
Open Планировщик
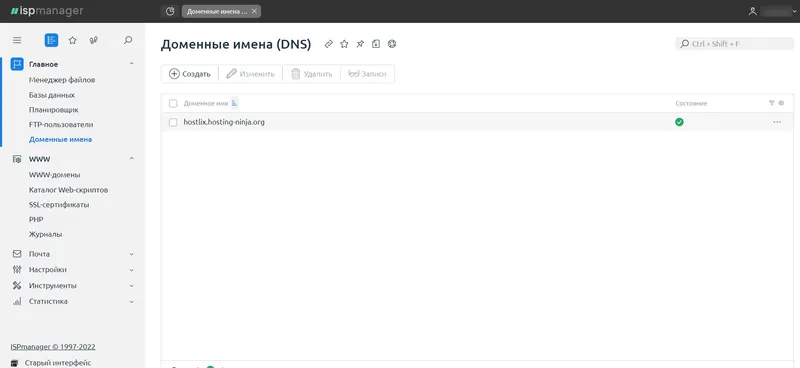pos(54,110)
